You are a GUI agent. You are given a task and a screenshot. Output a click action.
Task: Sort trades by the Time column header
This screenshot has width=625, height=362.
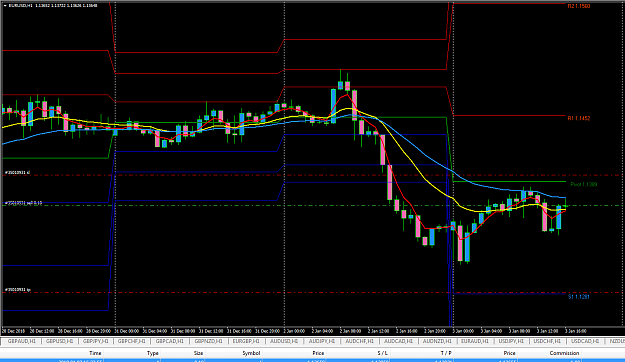pos(95,353)
